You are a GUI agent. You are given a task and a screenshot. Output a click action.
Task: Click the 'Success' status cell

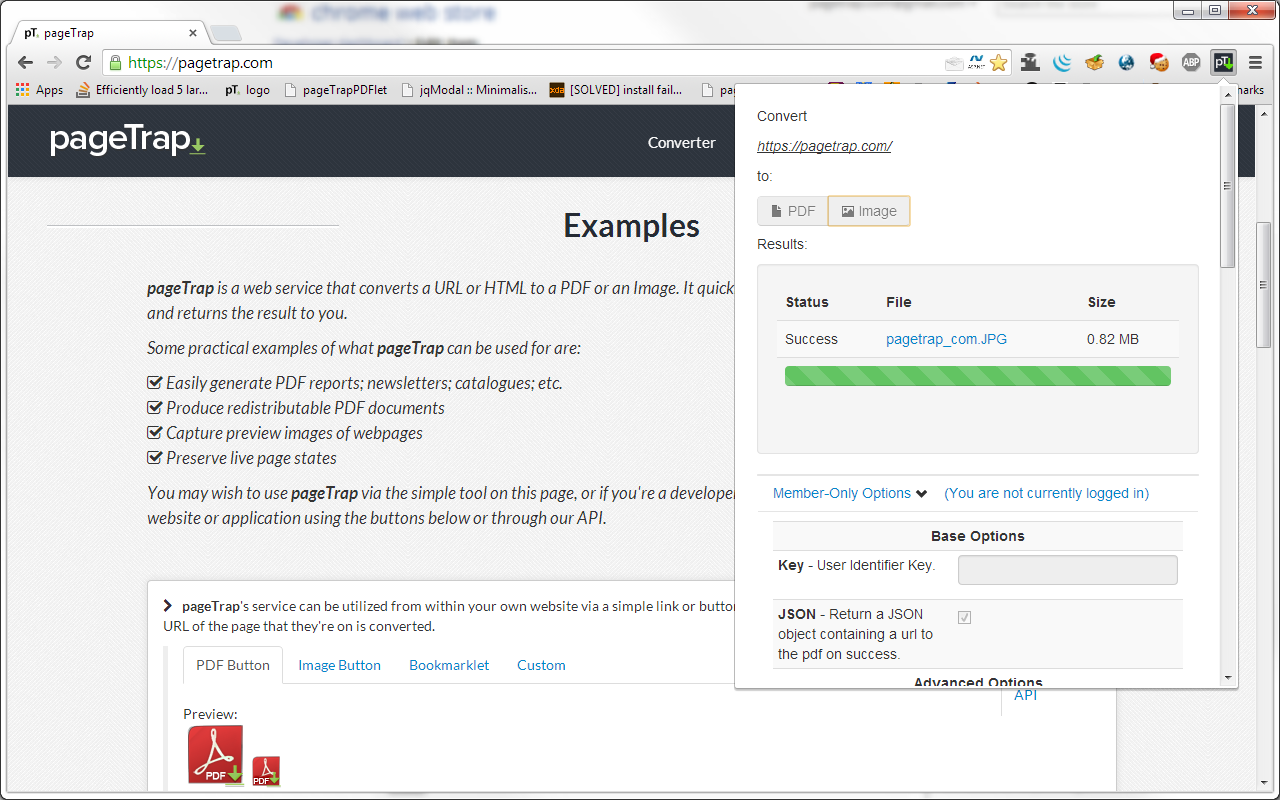point(811,339)
